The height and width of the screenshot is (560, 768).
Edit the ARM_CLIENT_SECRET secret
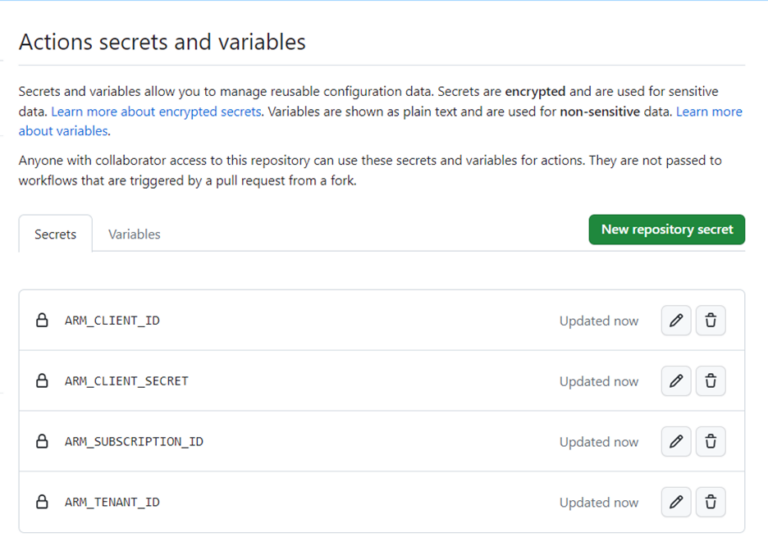(676, 381)
